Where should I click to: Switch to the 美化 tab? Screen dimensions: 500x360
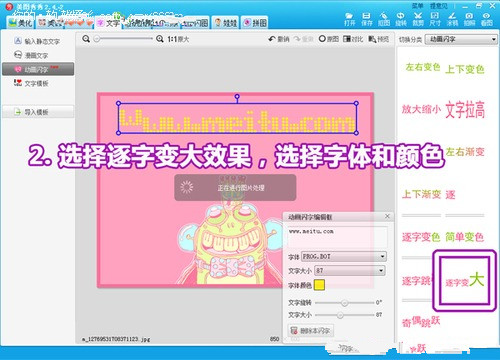click(x=21, y=23)
